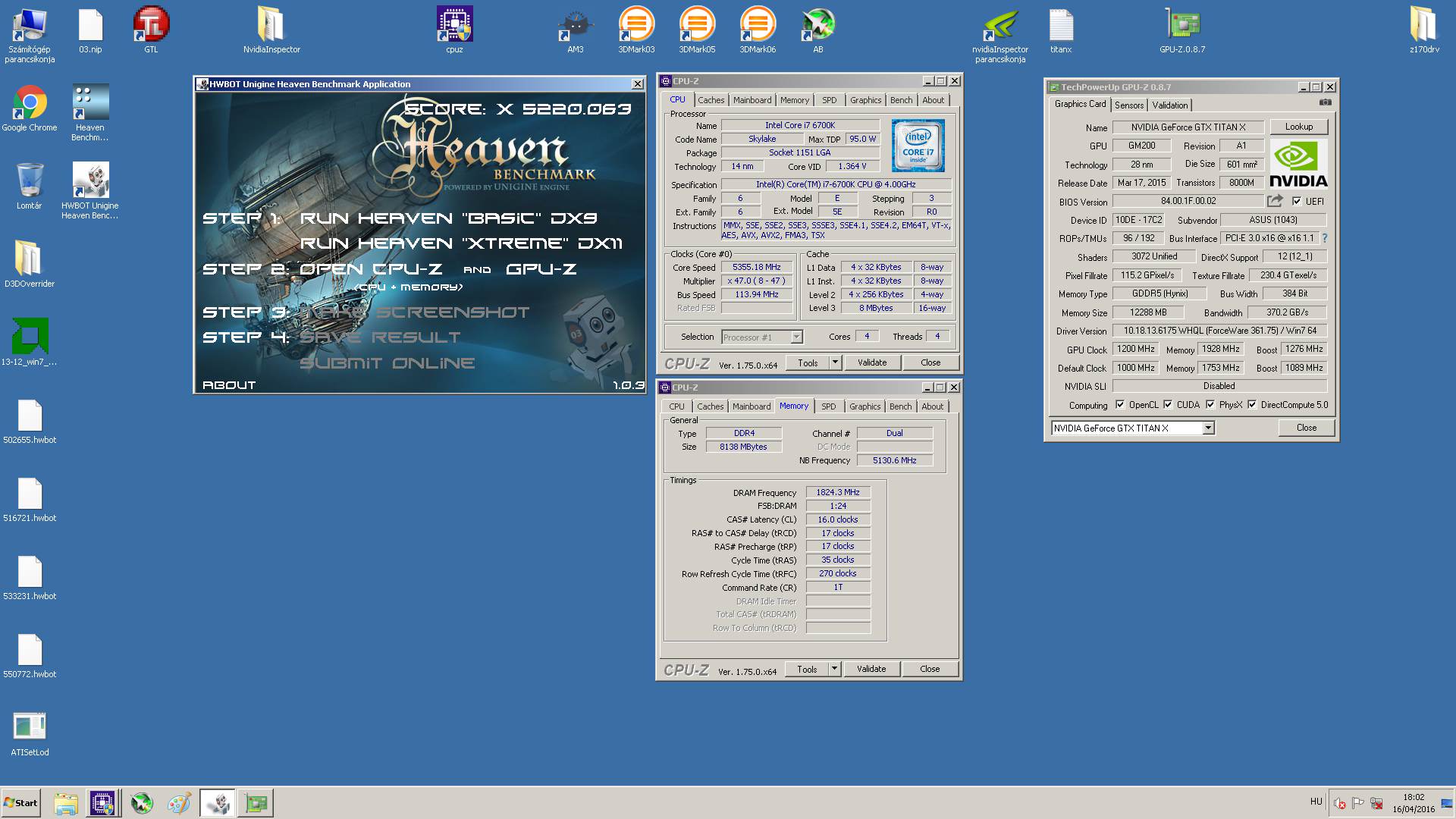Click SAVE RESULT in Heaven app

[x=380, y=337]
